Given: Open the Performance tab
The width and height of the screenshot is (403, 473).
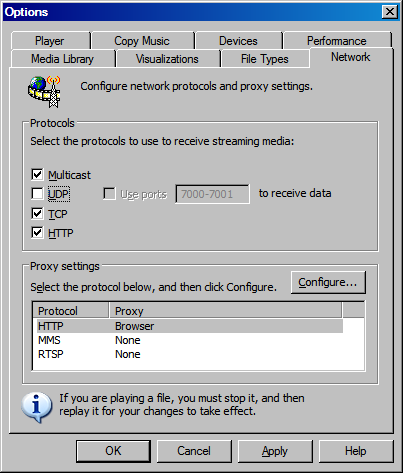Looking at the screenshot, I should pyautogui.click(x=337, y=41).
